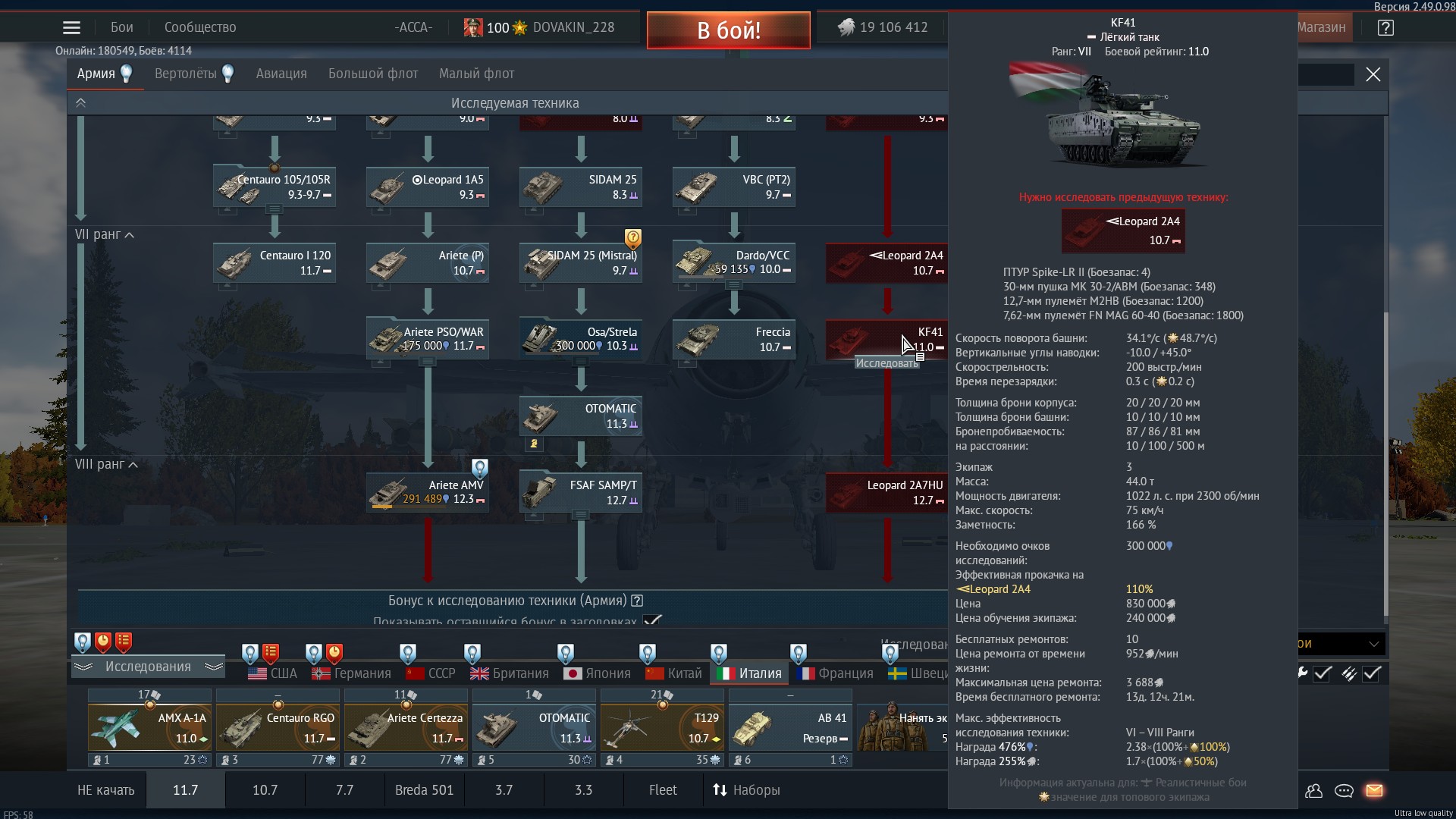Switch to the Авиация tab

[281, 74]
